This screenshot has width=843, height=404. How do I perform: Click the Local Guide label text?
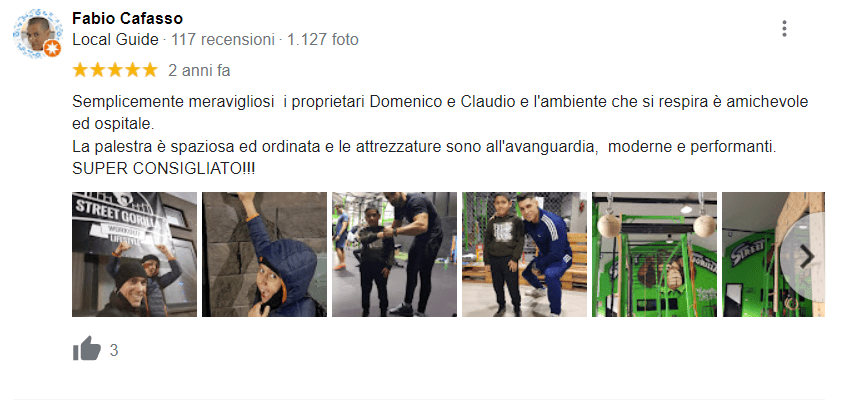[x=116, y=40]
